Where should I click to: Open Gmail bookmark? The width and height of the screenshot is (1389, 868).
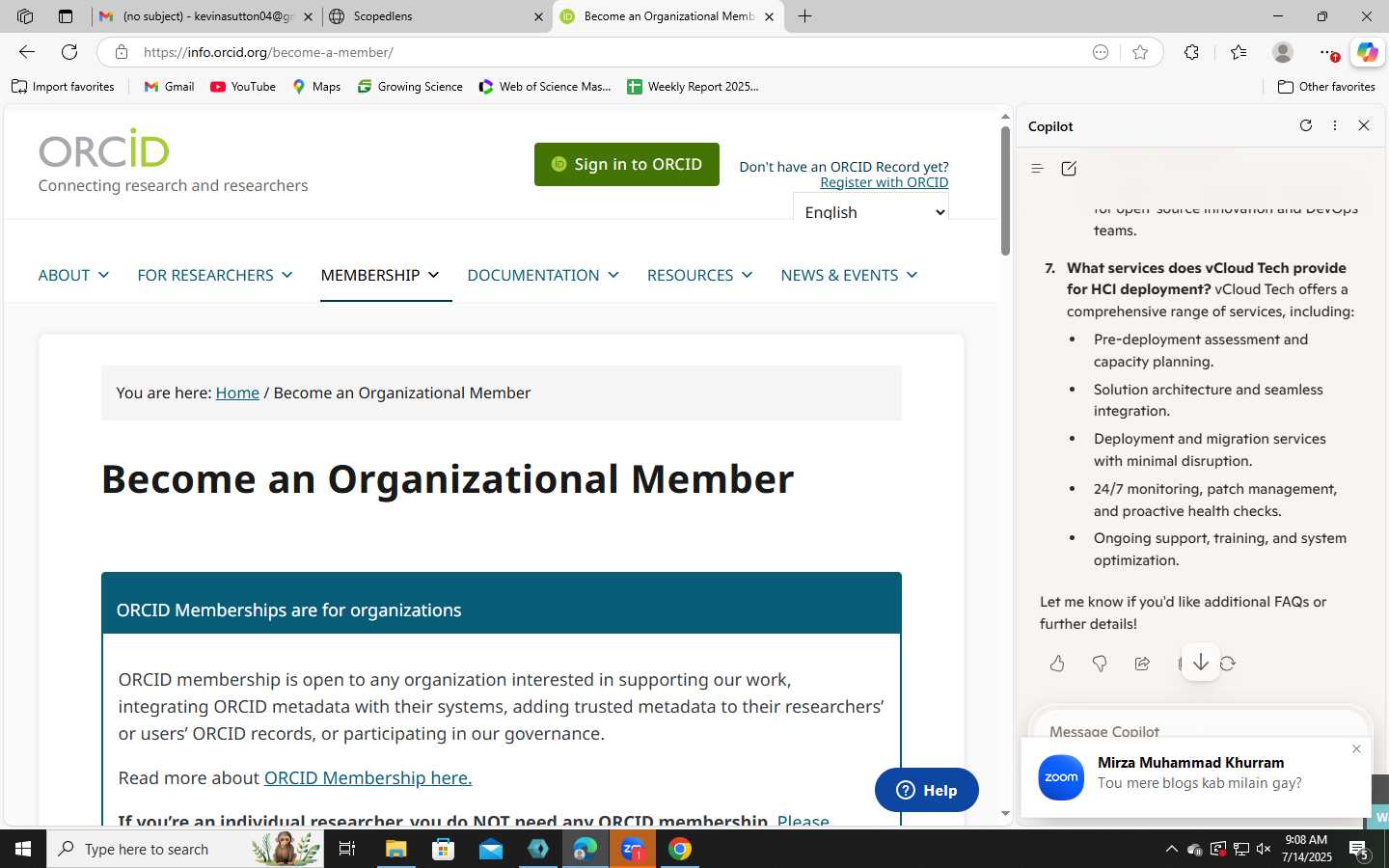pyautogui.click(x=169, y=87)
